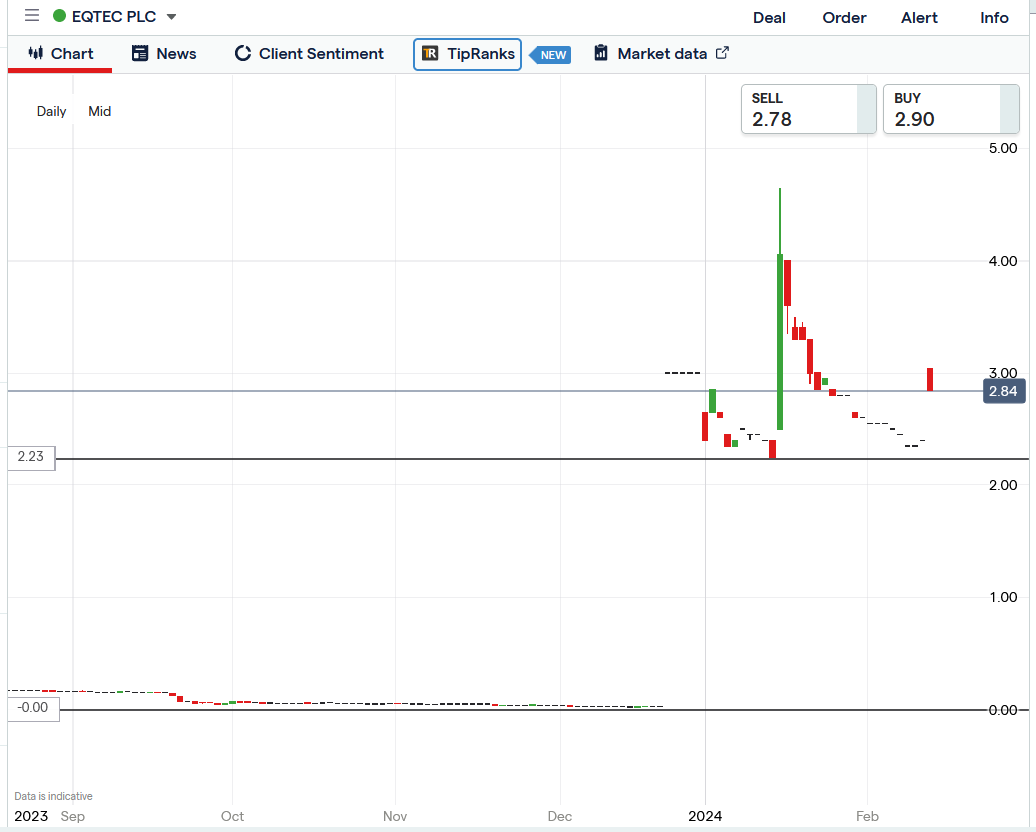
Task: Click the Data is indicative note
Action: tap(54, 796)
